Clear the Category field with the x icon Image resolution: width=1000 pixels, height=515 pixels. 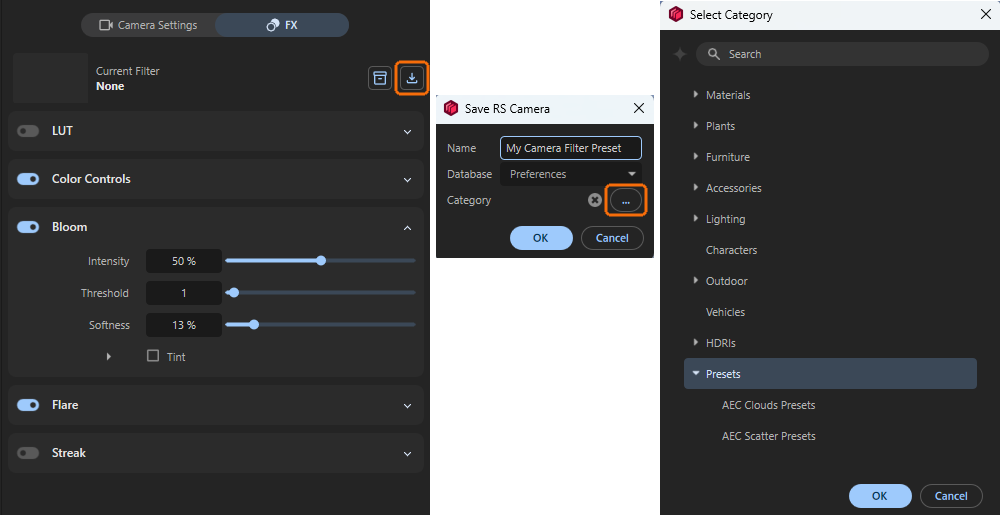594,200
